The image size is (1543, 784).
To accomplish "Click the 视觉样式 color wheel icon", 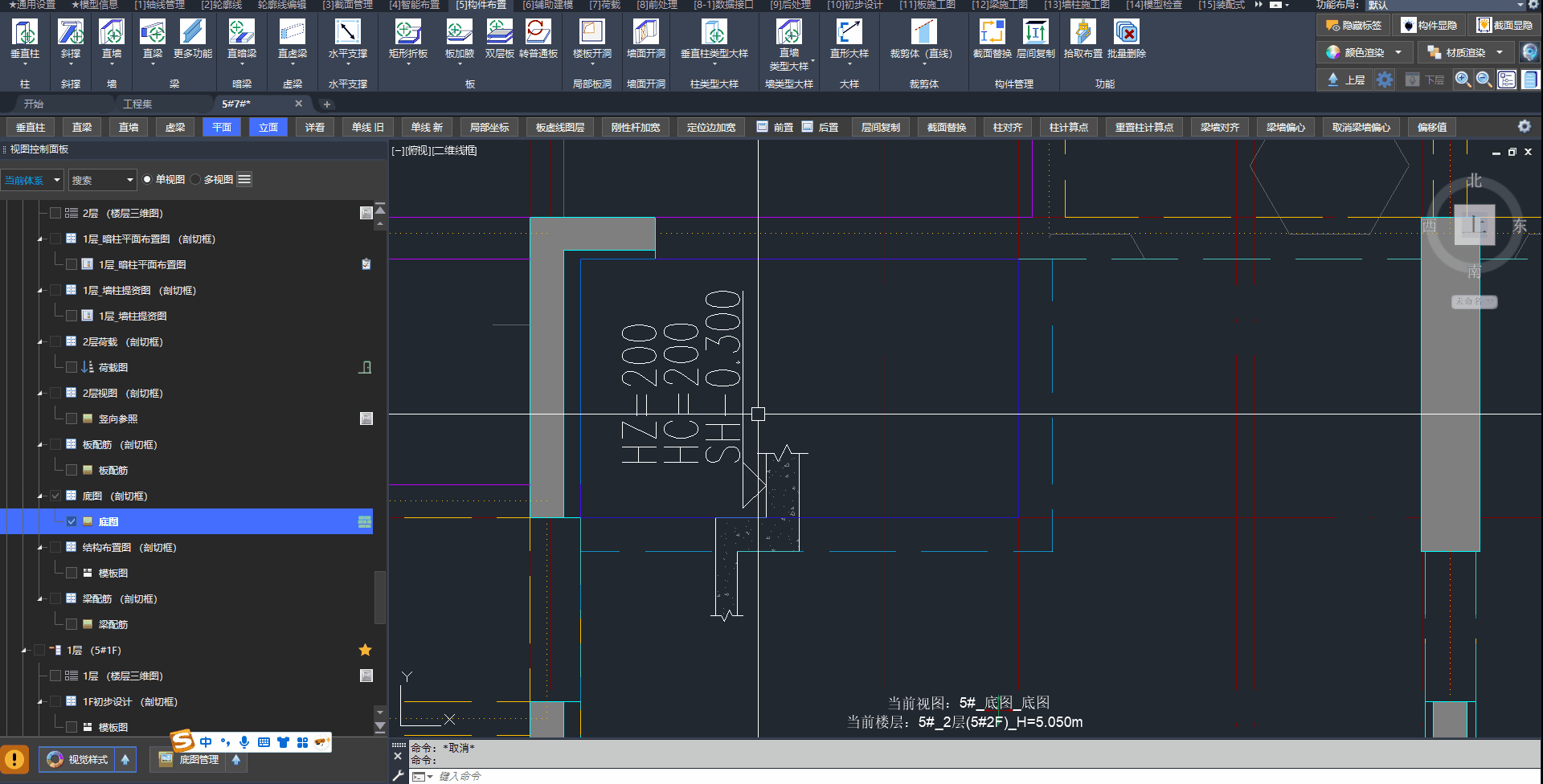I will [55, 759].
